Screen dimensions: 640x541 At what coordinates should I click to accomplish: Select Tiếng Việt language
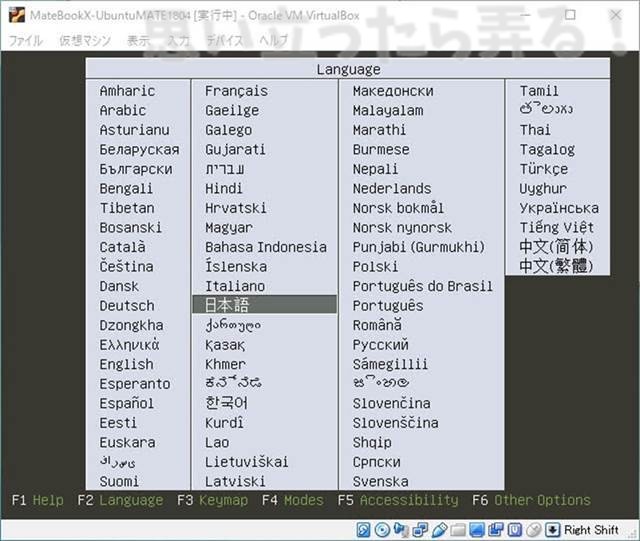coord(557,227)
